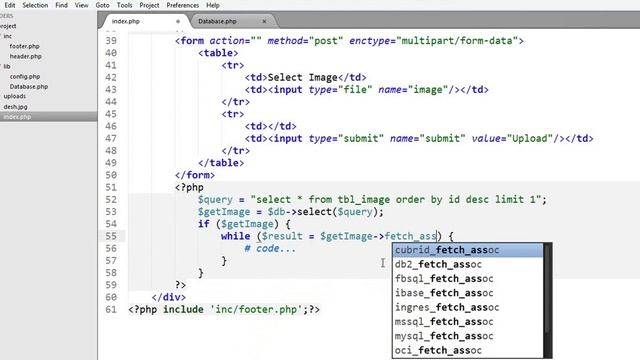640x360 pixels.
Task: Choose ingres_fetch_assoc from autocomplete list
Action: click(x=468, y=307)
